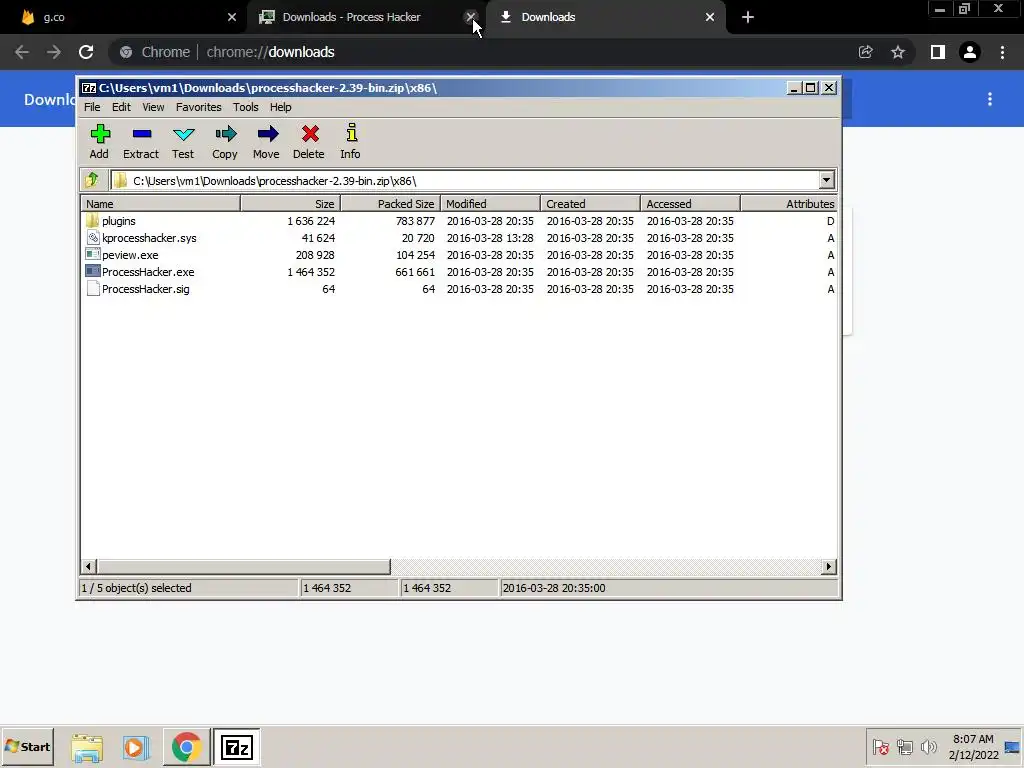Open the View menu in 7-Zip
This screenshot has height=768, width=1024.
coord(153,107)
